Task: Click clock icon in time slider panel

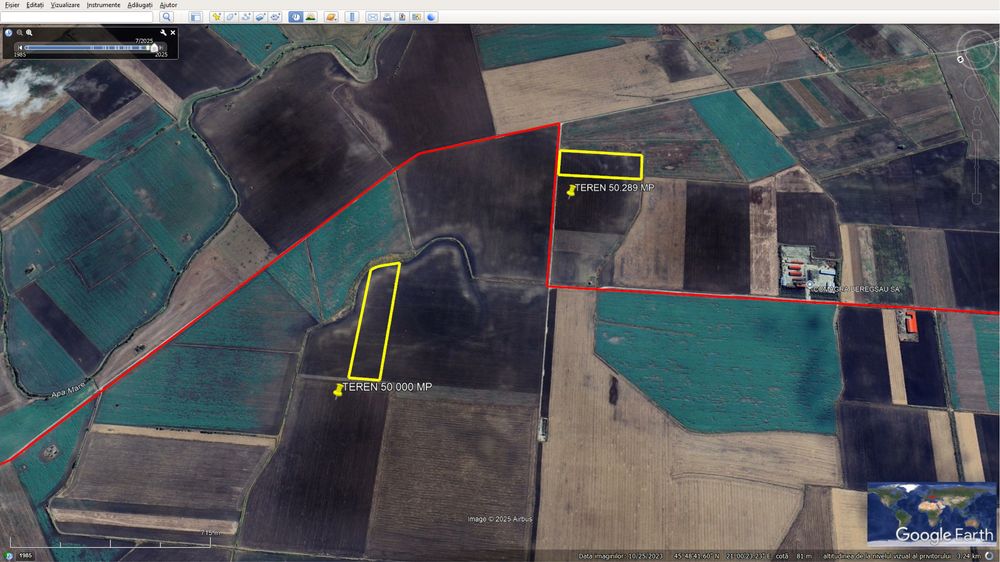Action: pos(8,33)
